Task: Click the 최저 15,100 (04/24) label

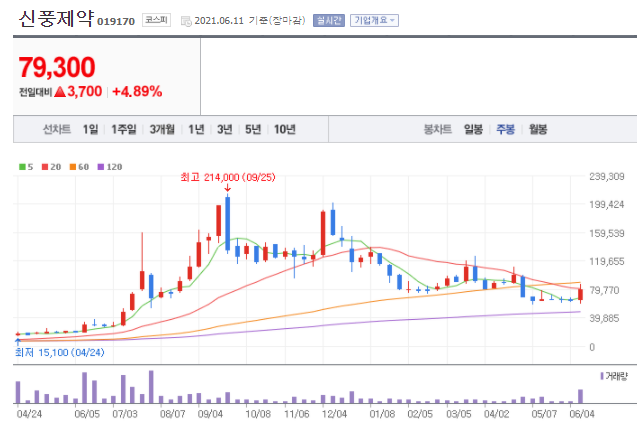Action: click(60, 352)
